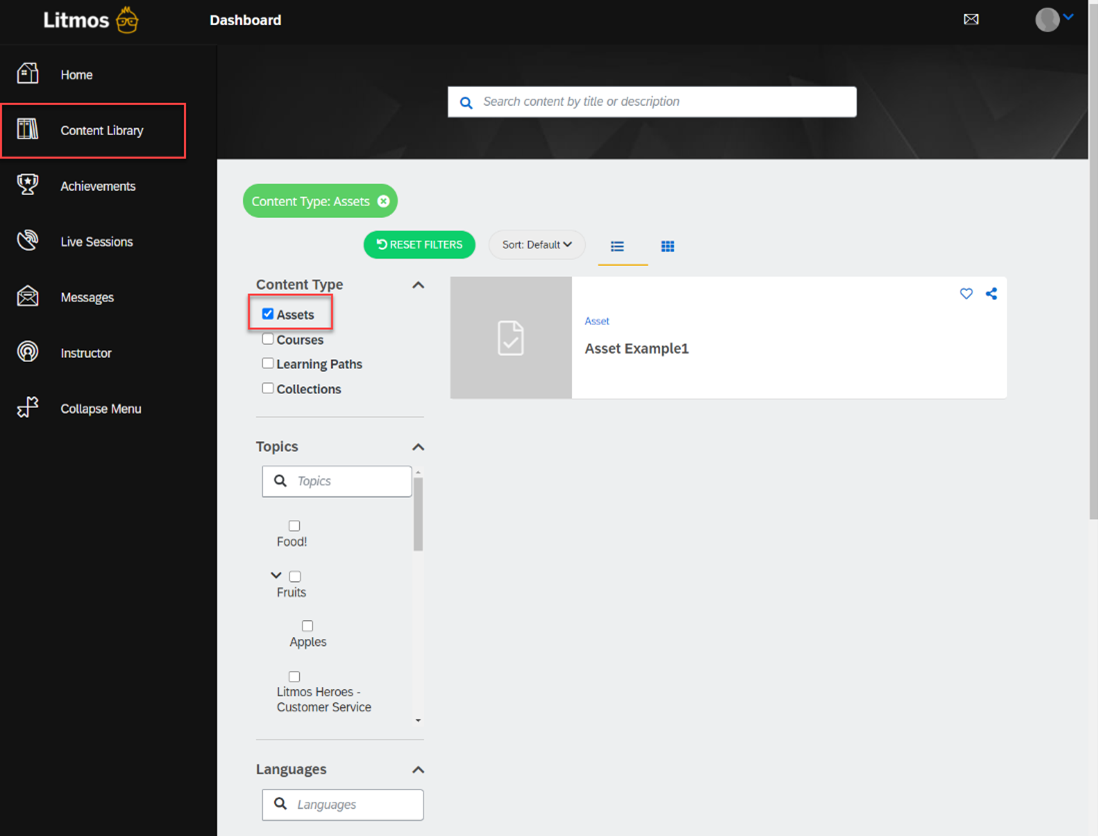
Task: Open the user profile avatar
Action: click(1047, 20)
